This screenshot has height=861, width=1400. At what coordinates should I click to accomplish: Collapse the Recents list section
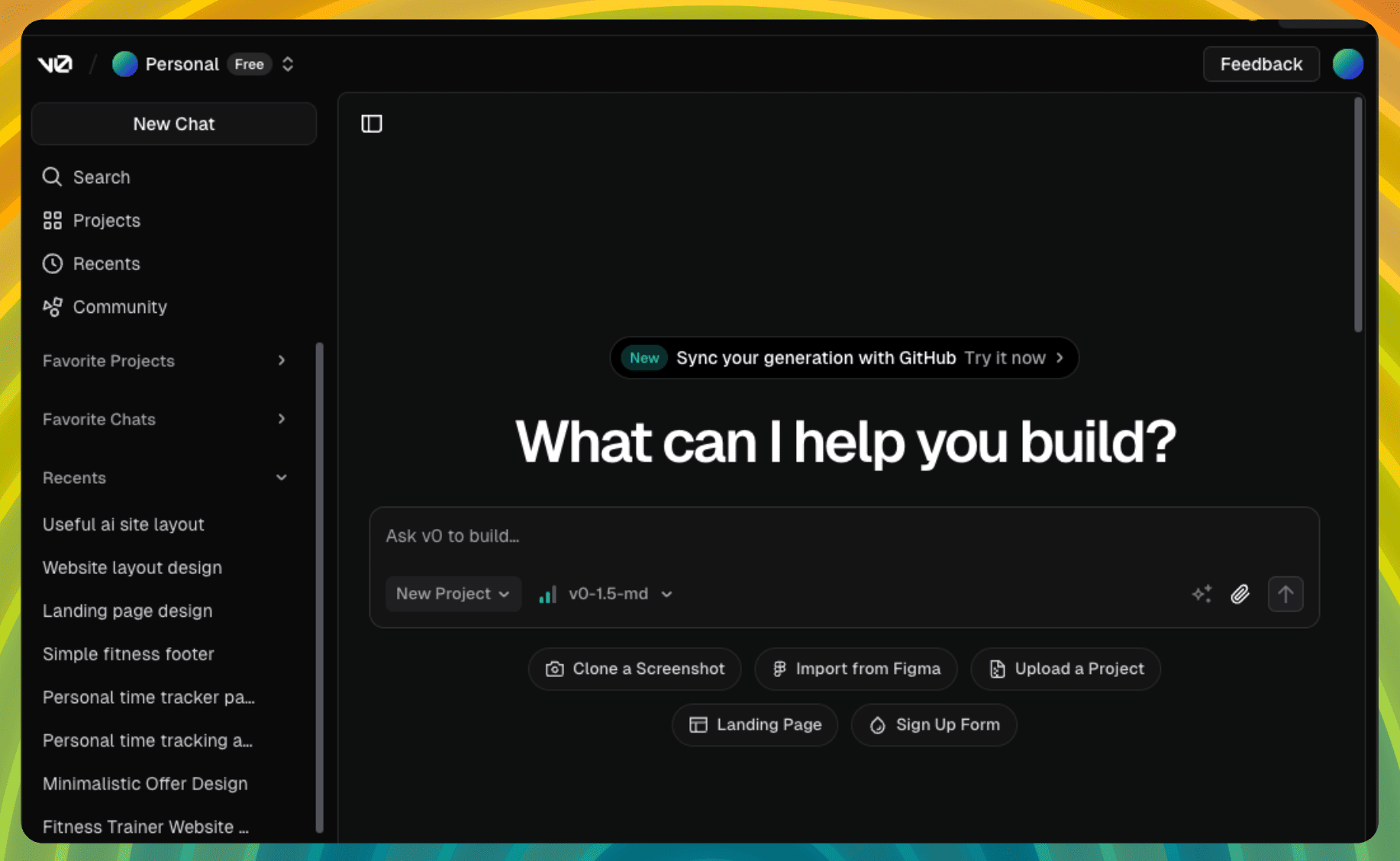click(x=281, y=478)
